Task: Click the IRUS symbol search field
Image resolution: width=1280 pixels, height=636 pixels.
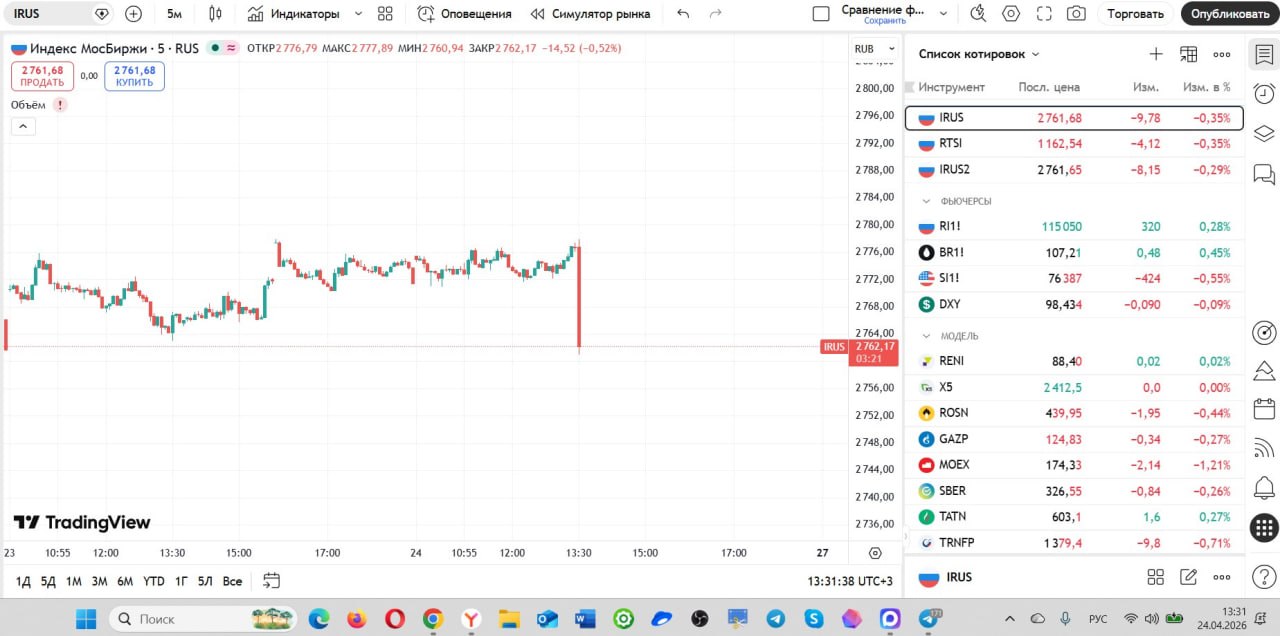Action: pyautogui.click(x=57, y=14)
